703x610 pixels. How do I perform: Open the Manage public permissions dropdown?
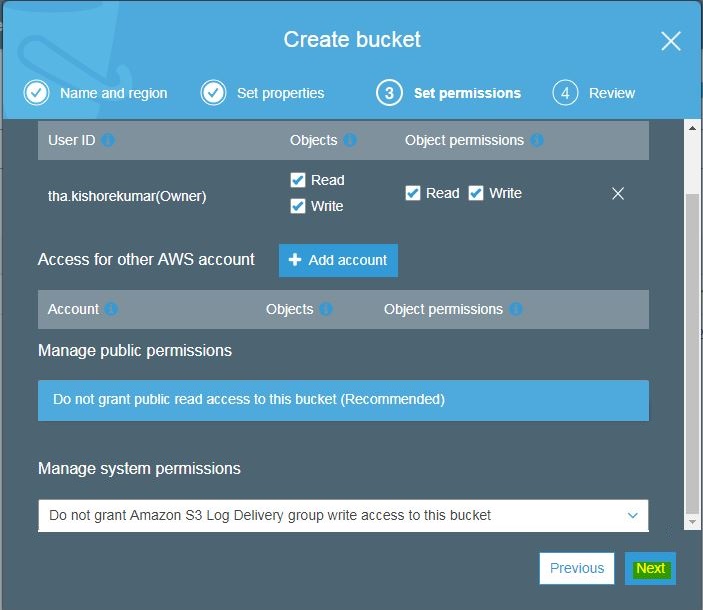coord(343,399)
